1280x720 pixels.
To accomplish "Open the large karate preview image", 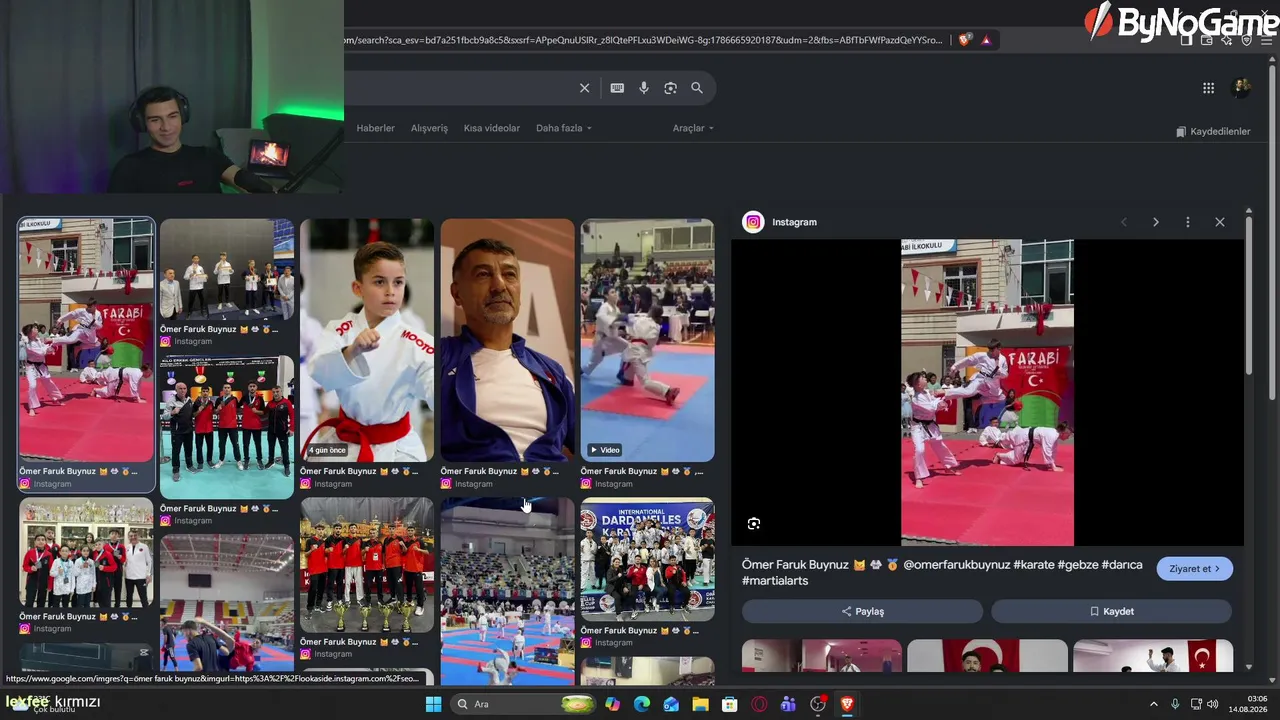I will [x=987, y=393].
